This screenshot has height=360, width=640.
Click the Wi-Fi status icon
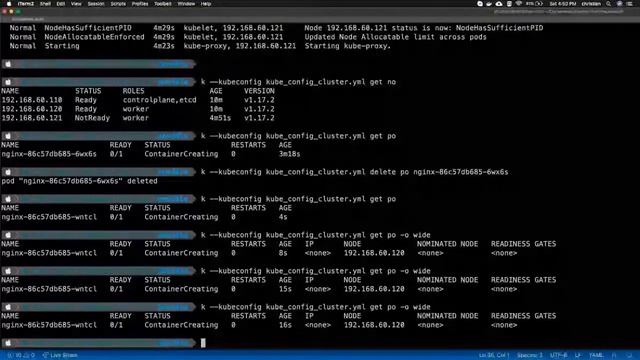tap(519, 4)
